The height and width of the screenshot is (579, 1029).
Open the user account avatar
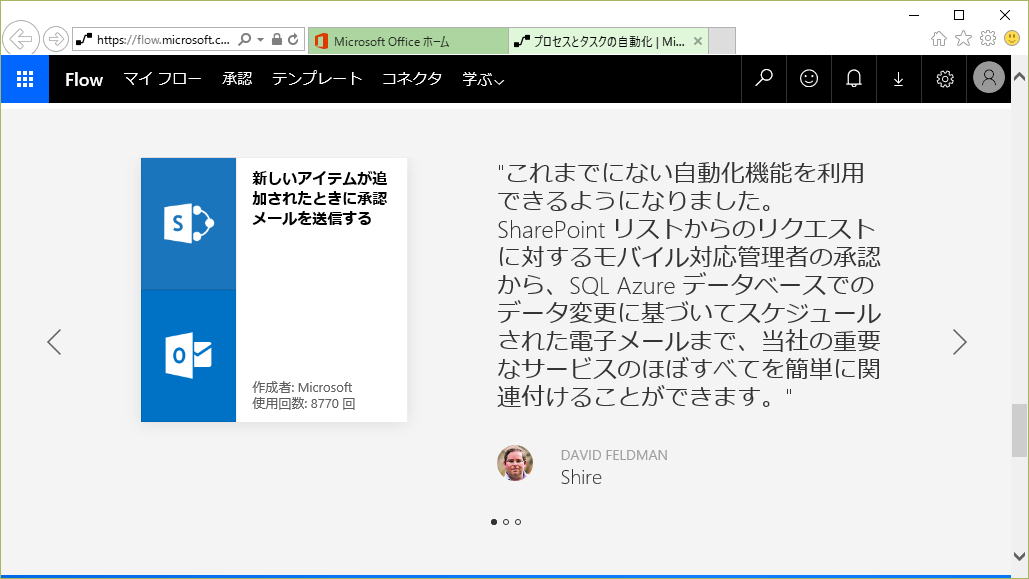click(x=989, y=78)
